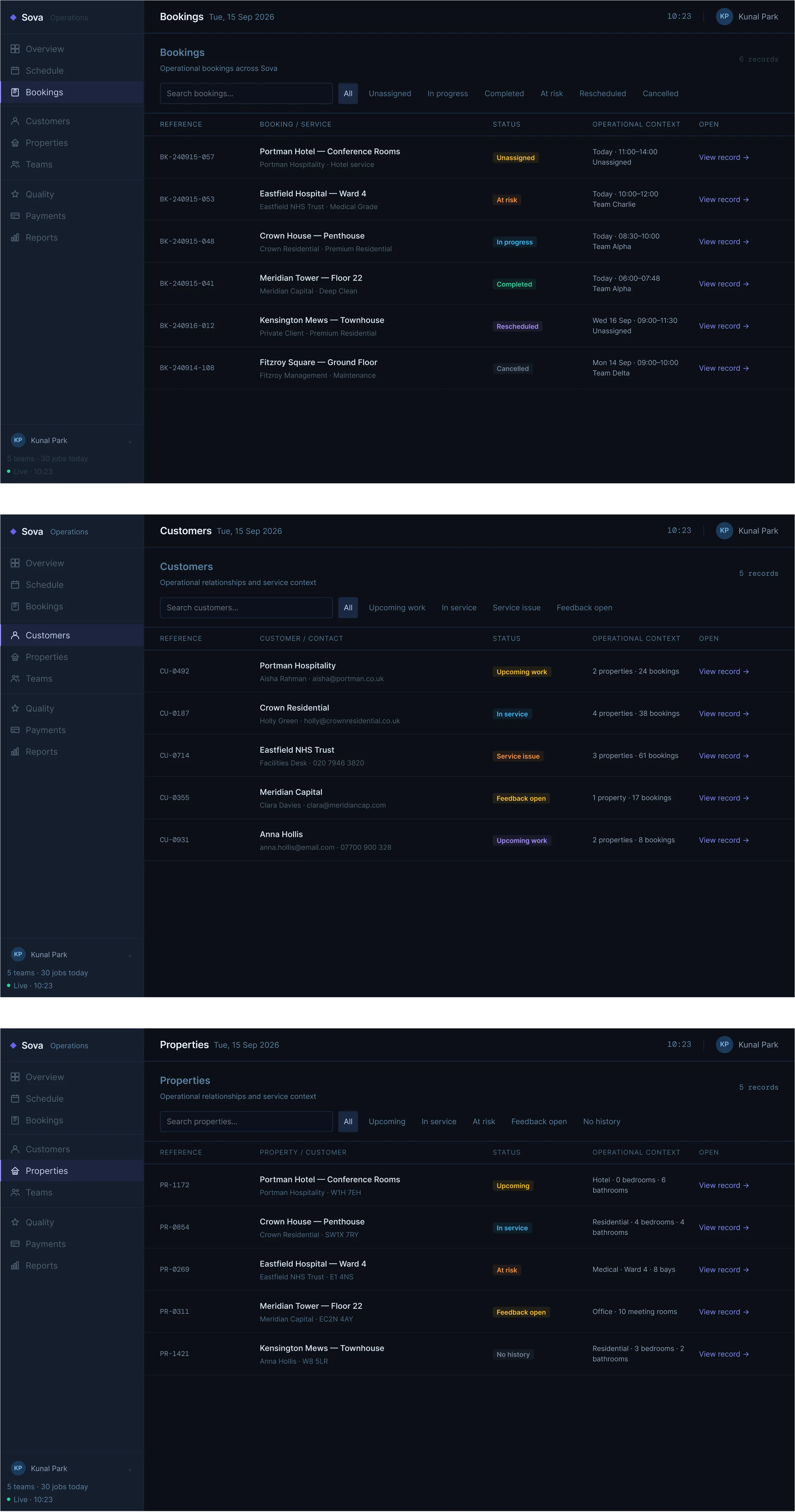Select In service filter tab on Properties
The image size is (795, 1512).
pos(439,1122)
